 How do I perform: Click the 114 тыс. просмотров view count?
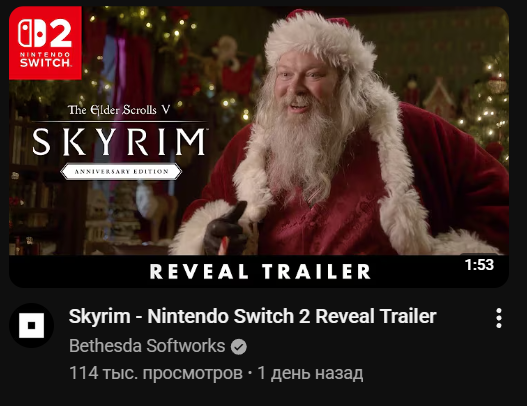coord(156,373)
